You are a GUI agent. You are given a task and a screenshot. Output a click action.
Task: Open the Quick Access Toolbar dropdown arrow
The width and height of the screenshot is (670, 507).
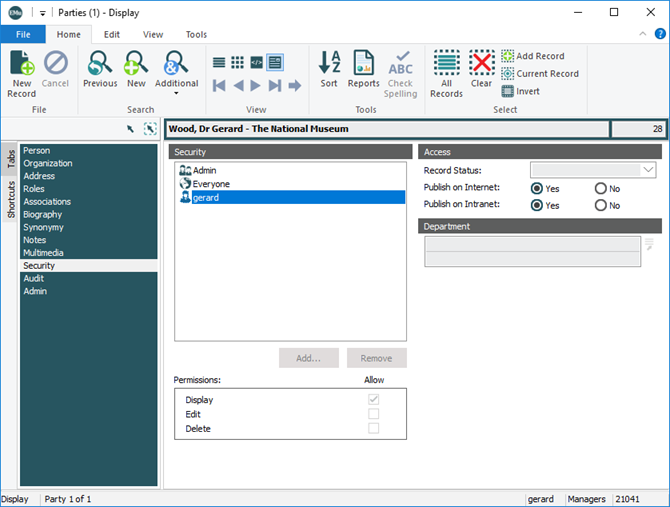[43, 12]
